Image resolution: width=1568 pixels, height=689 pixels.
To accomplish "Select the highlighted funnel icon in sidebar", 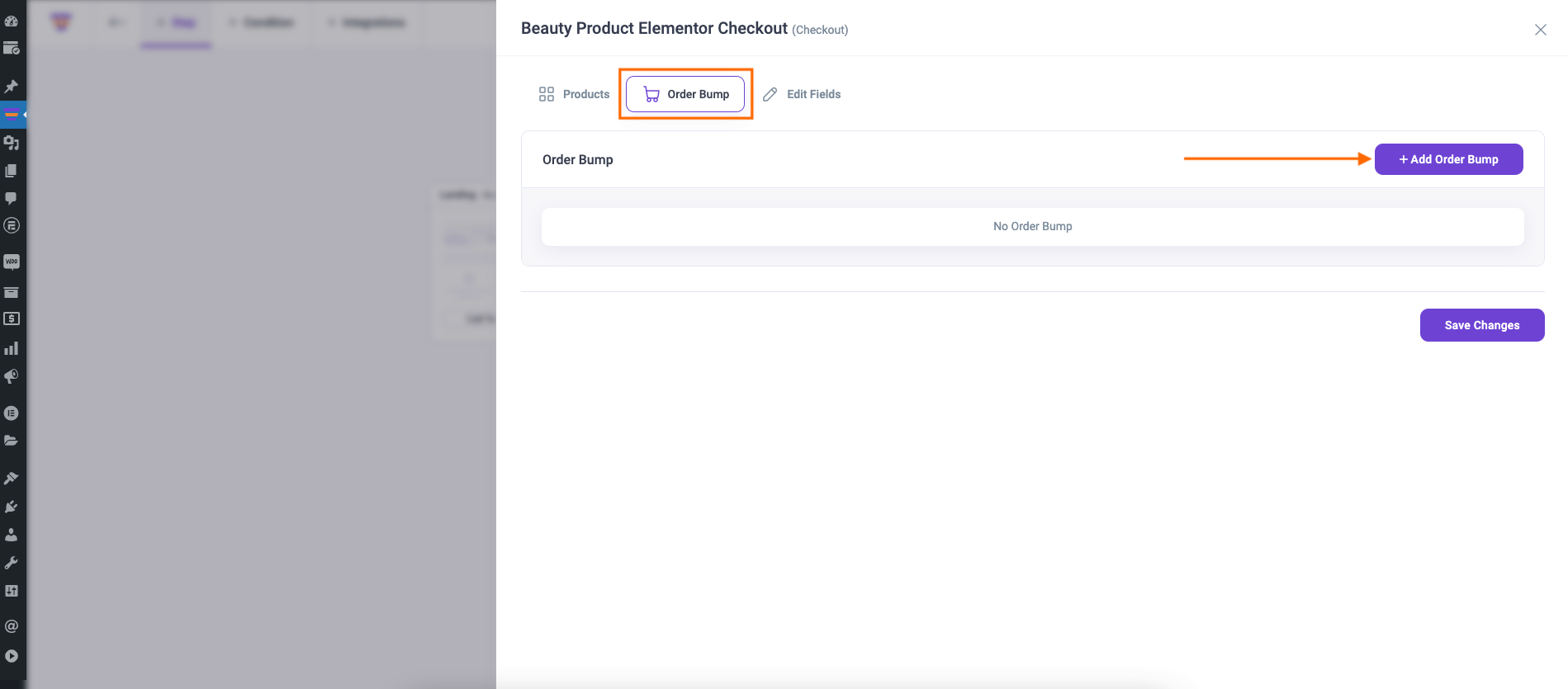I will [x=12, y=114].
